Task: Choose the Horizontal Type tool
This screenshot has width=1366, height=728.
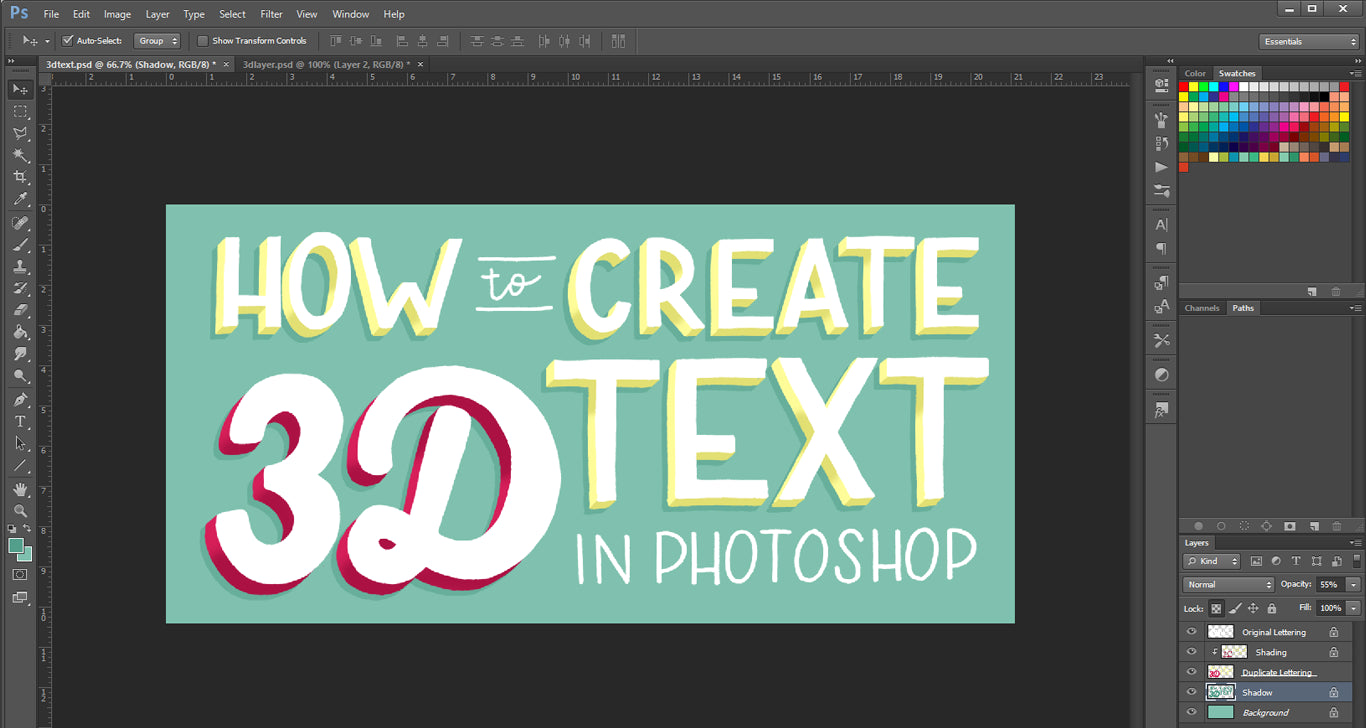Action: click(20, 422)
